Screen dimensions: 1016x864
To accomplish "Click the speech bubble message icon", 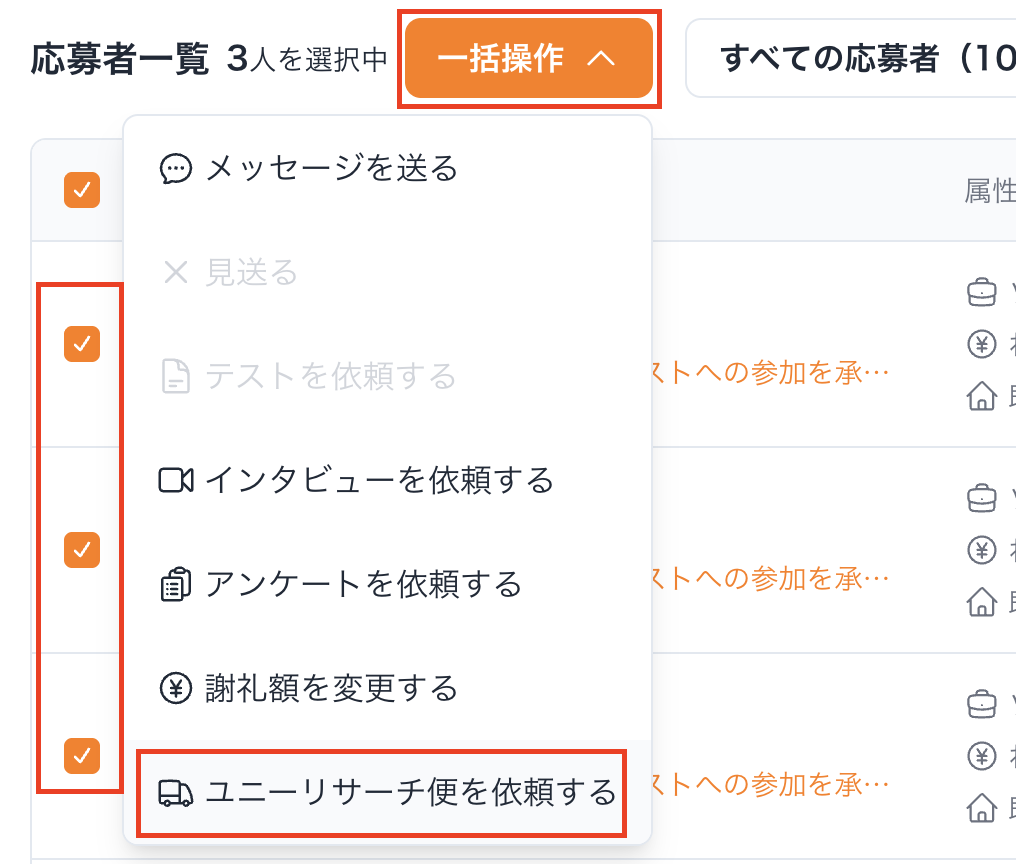I will coord(176,169).
